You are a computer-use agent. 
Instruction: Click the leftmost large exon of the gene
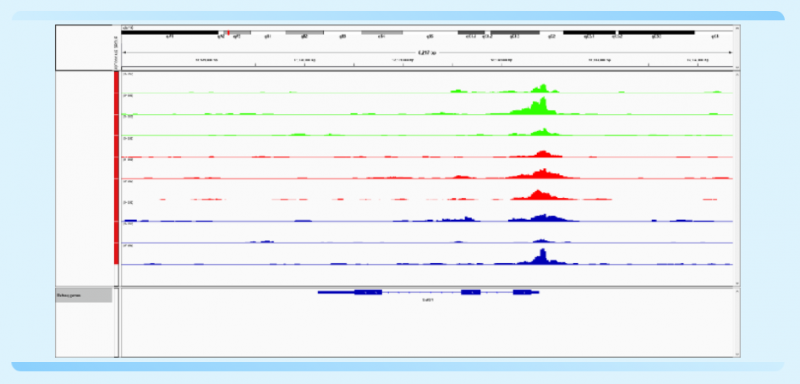coord(368,292)
